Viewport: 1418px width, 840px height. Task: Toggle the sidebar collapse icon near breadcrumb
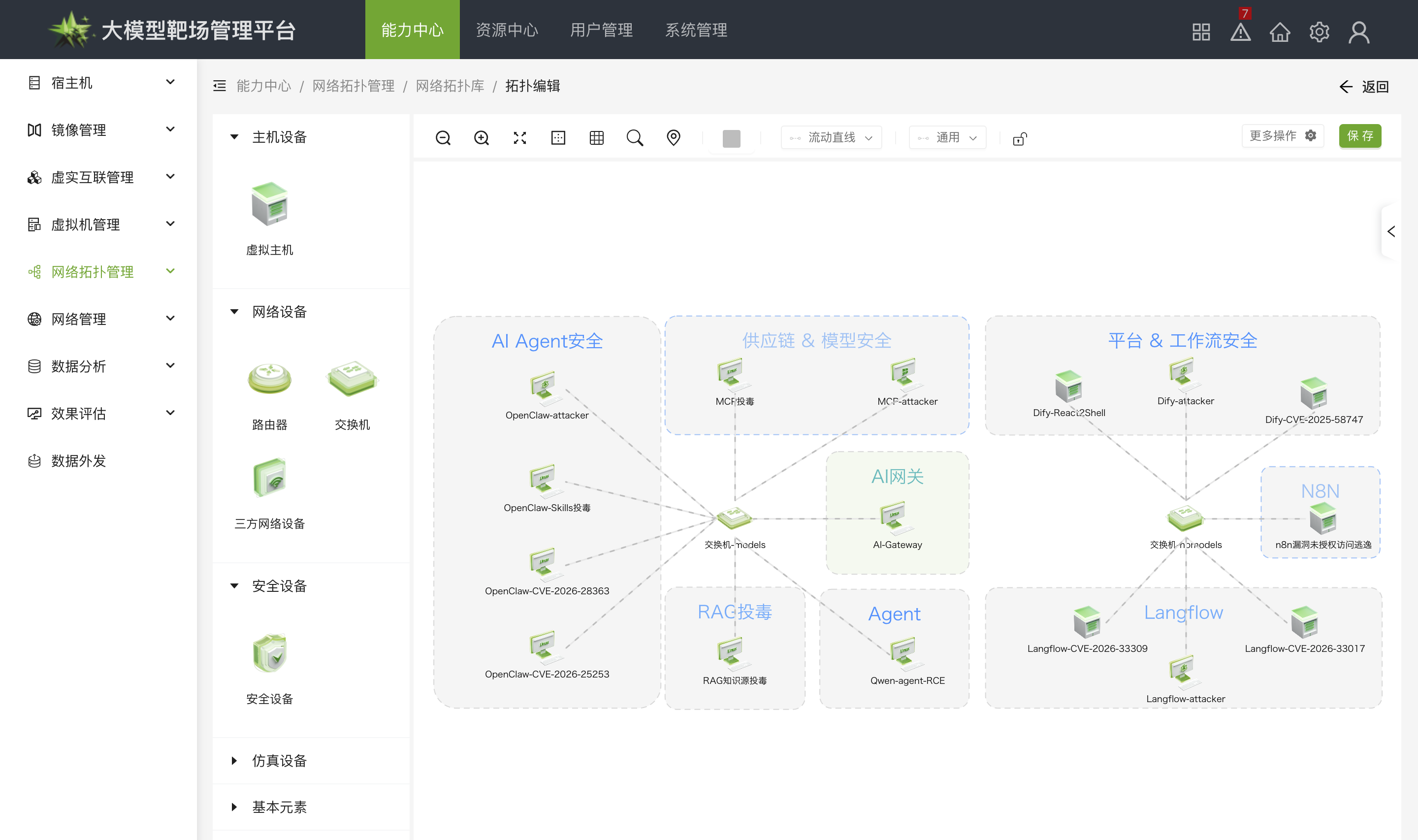220,86
